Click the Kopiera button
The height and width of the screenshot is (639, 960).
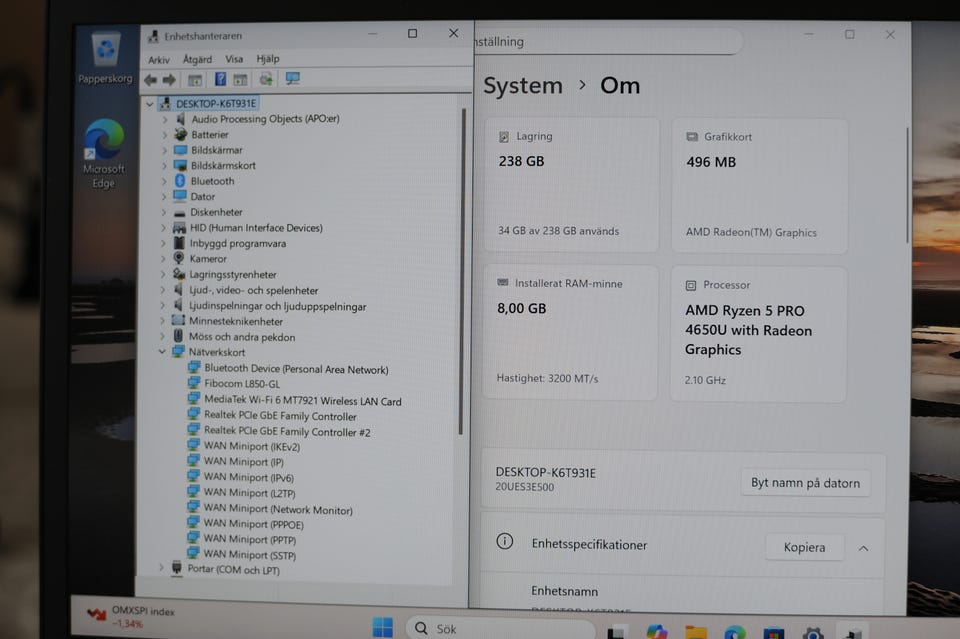(804, 547)
